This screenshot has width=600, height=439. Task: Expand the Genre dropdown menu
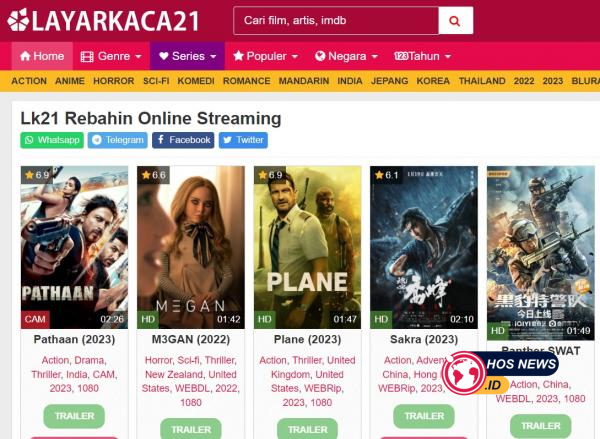[x=111, y=56]
